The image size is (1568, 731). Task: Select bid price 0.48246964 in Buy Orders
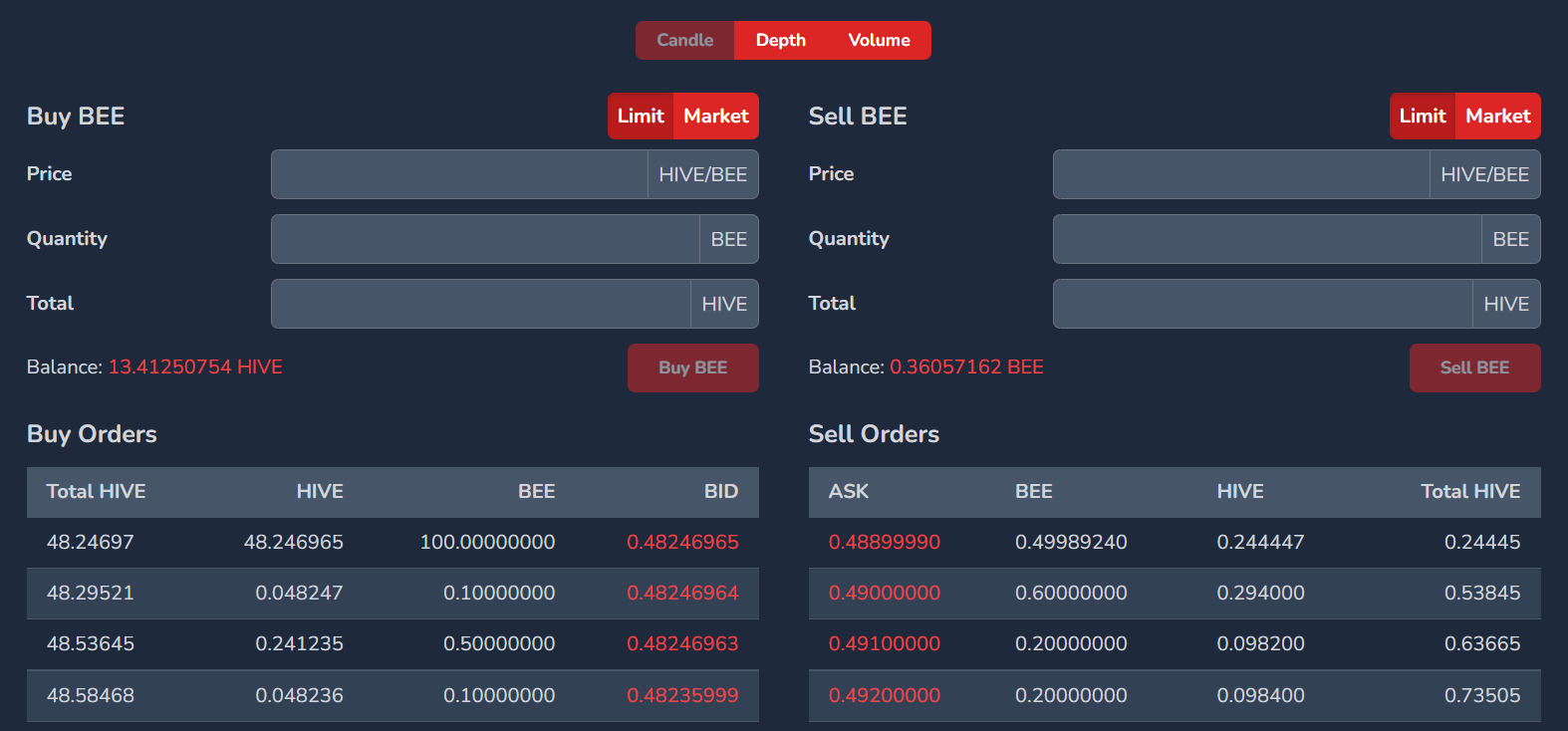(682, 594)
